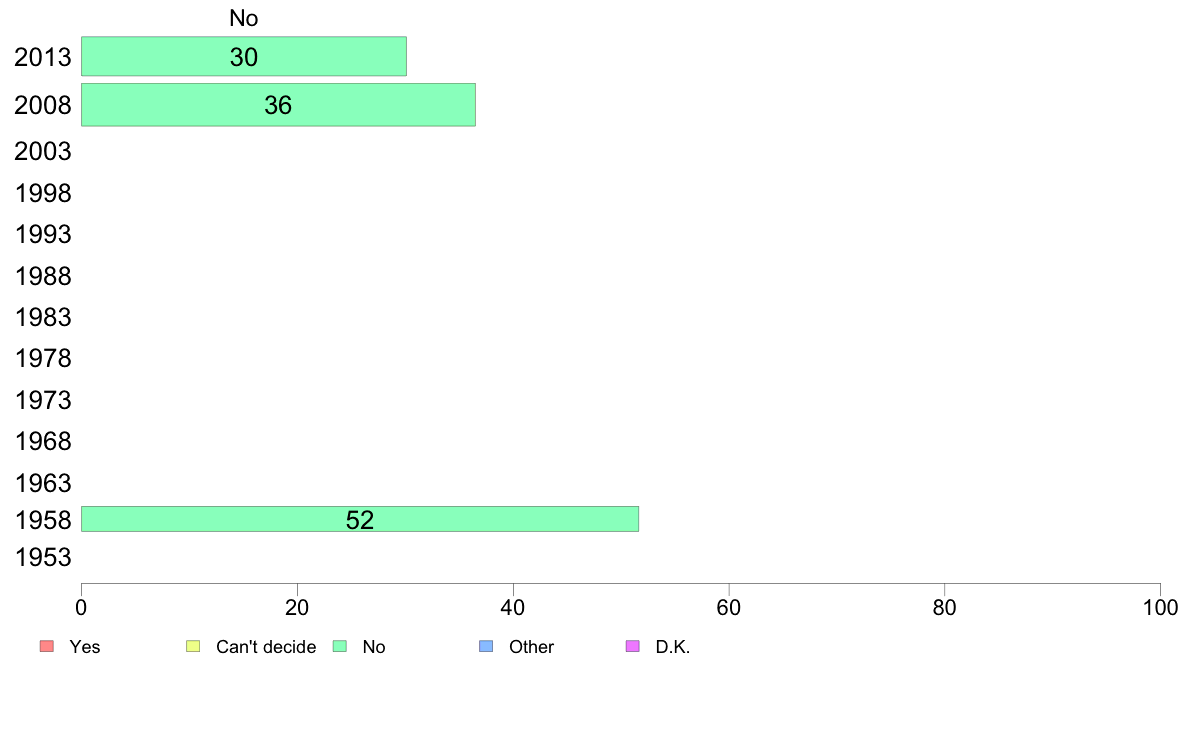Click the Other legend text

(531, 647)
